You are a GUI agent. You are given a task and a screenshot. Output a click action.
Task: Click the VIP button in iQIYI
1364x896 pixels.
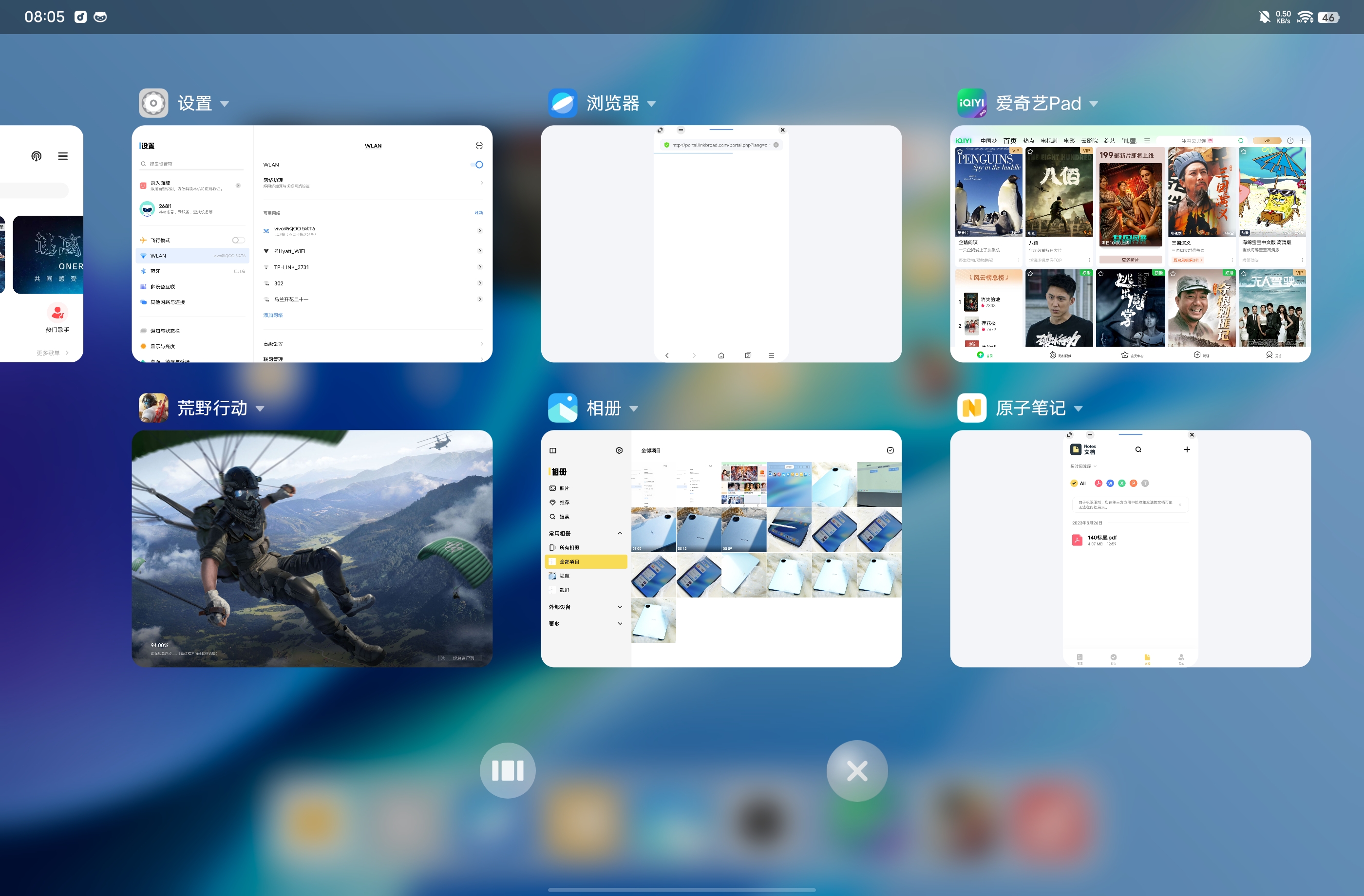(1267, 140)
